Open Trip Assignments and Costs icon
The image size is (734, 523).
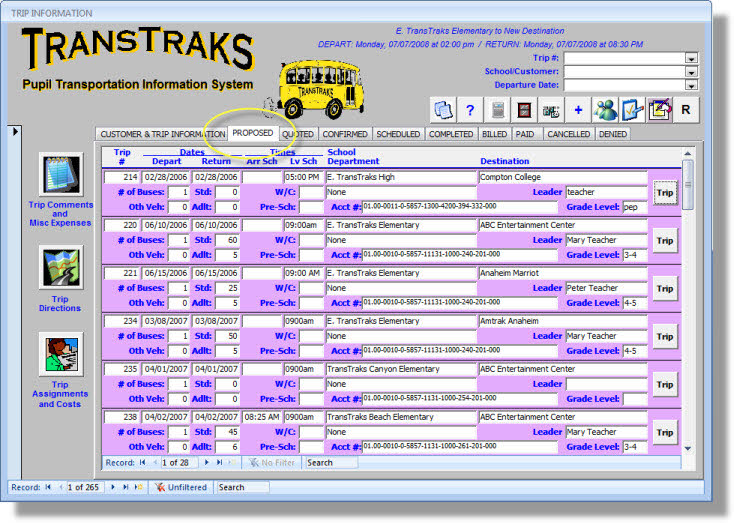click(60, 355)
